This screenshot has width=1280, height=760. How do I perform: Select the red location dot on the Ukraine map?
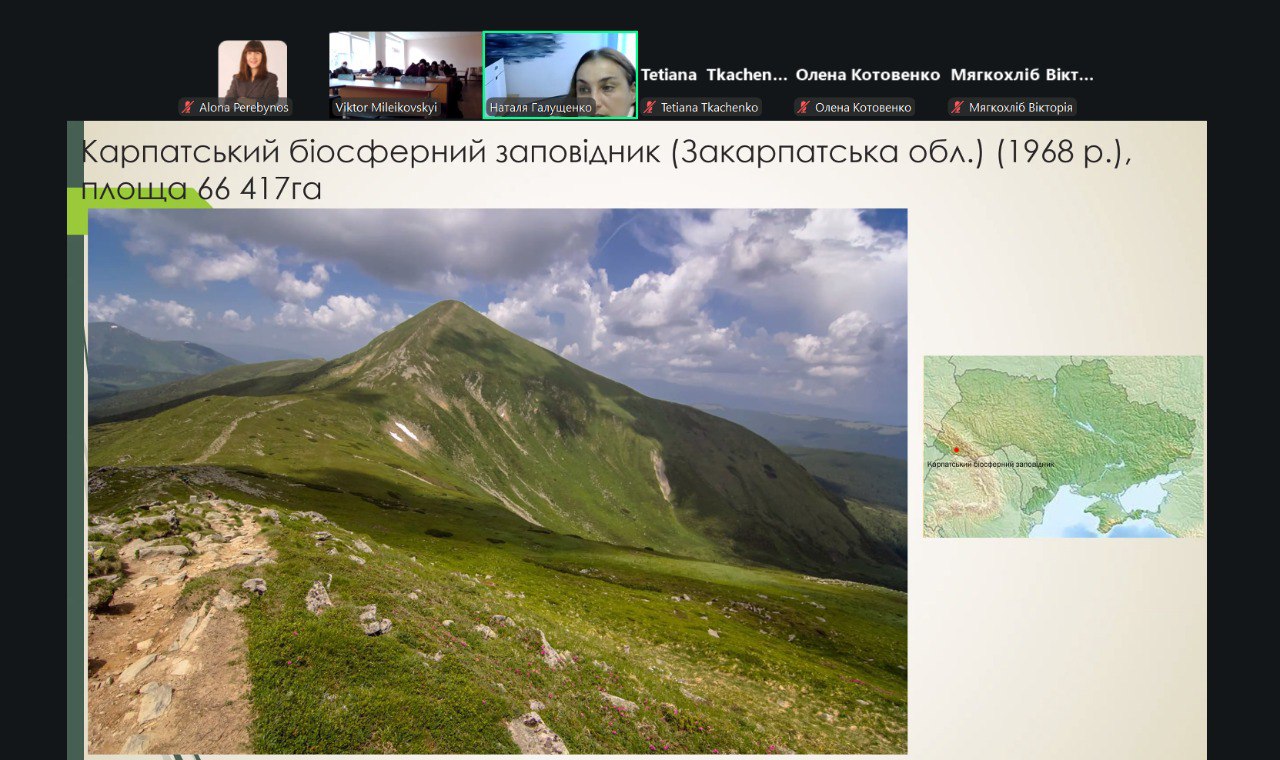[956, 450]
